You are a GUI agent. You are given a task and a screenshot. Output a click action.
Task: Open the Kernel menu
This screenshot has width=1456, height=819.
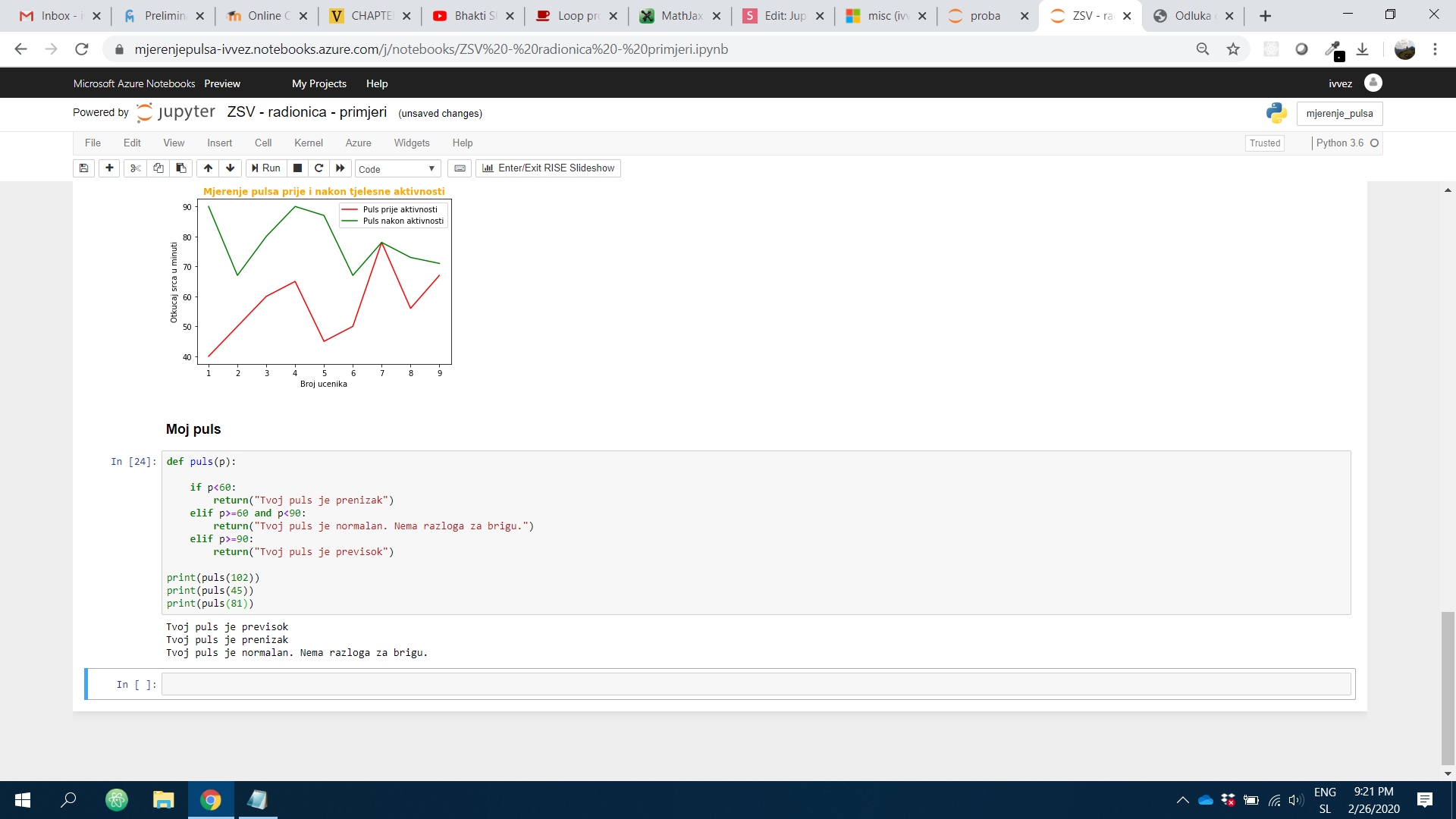pos(308,143)
